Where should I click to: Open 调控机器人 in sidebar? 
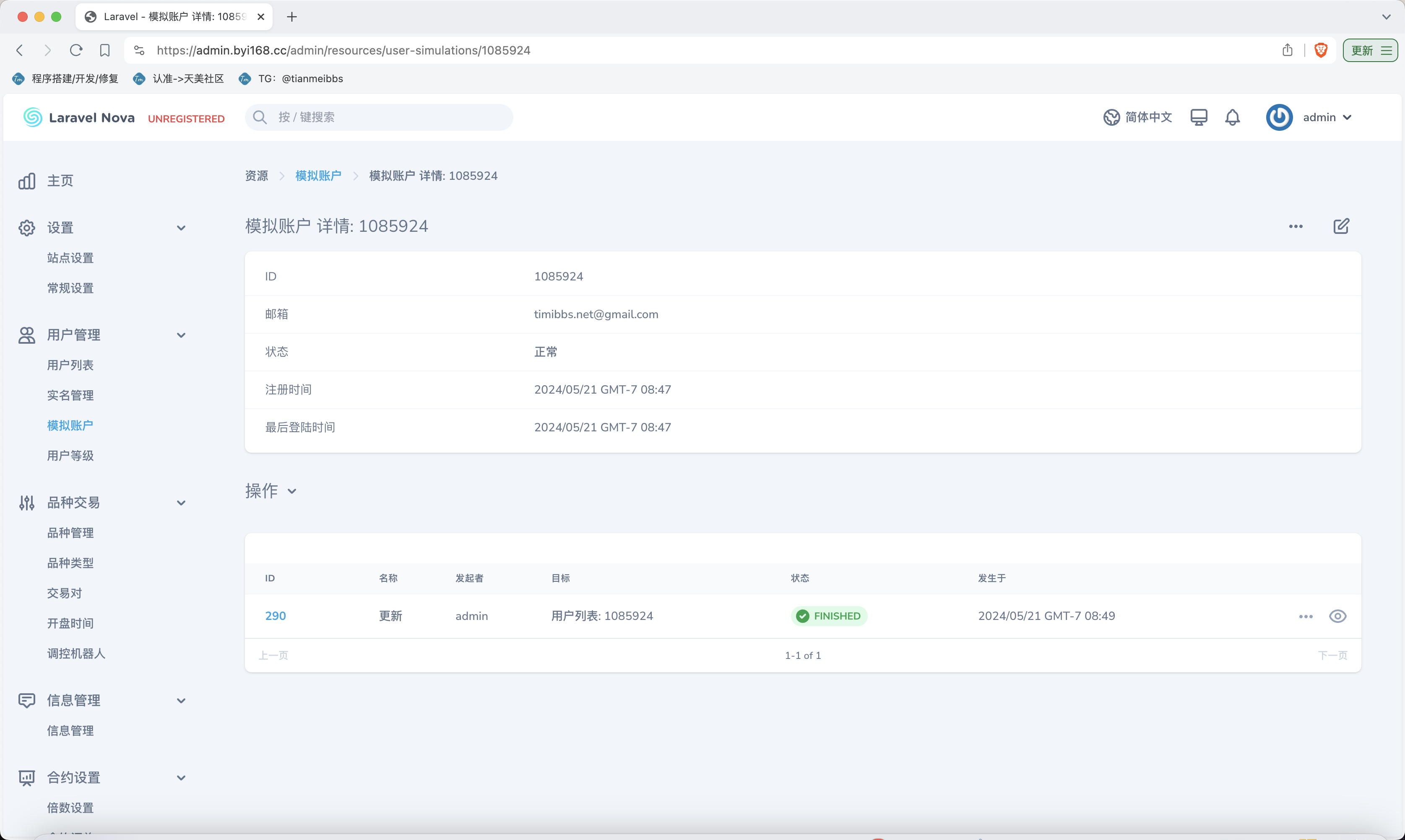76,654
